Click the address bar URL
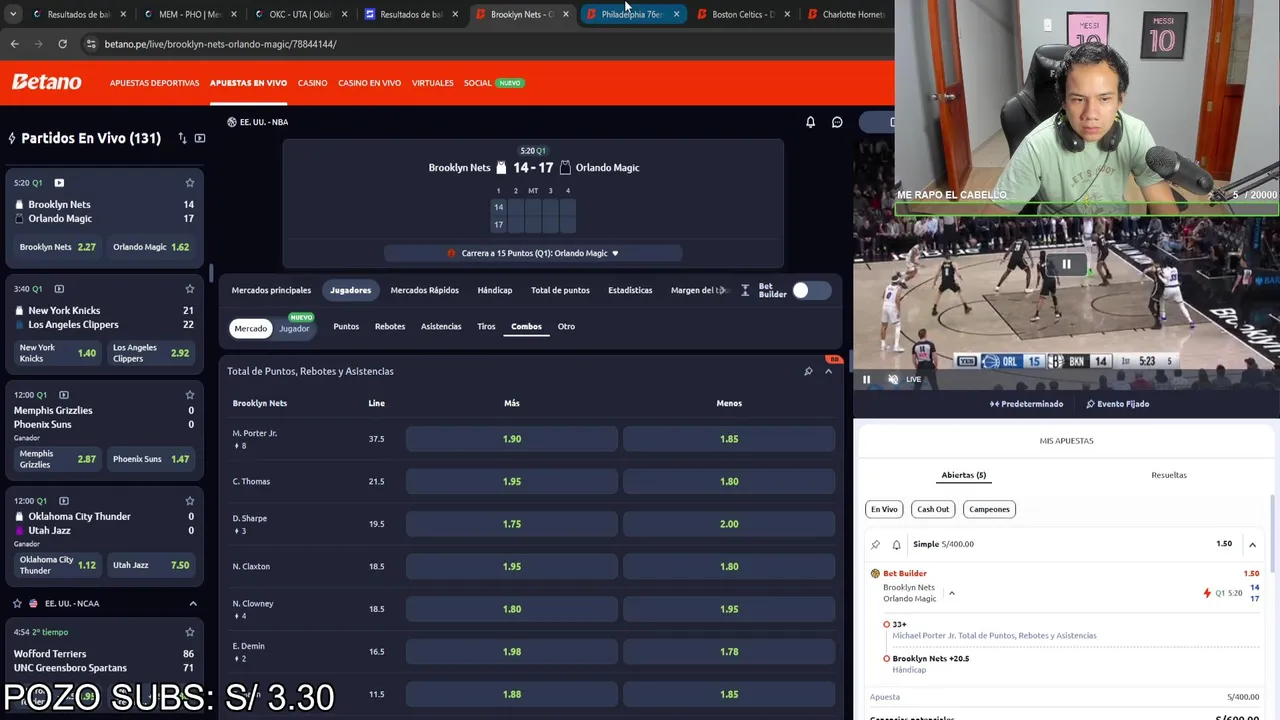 click(220, 44)
